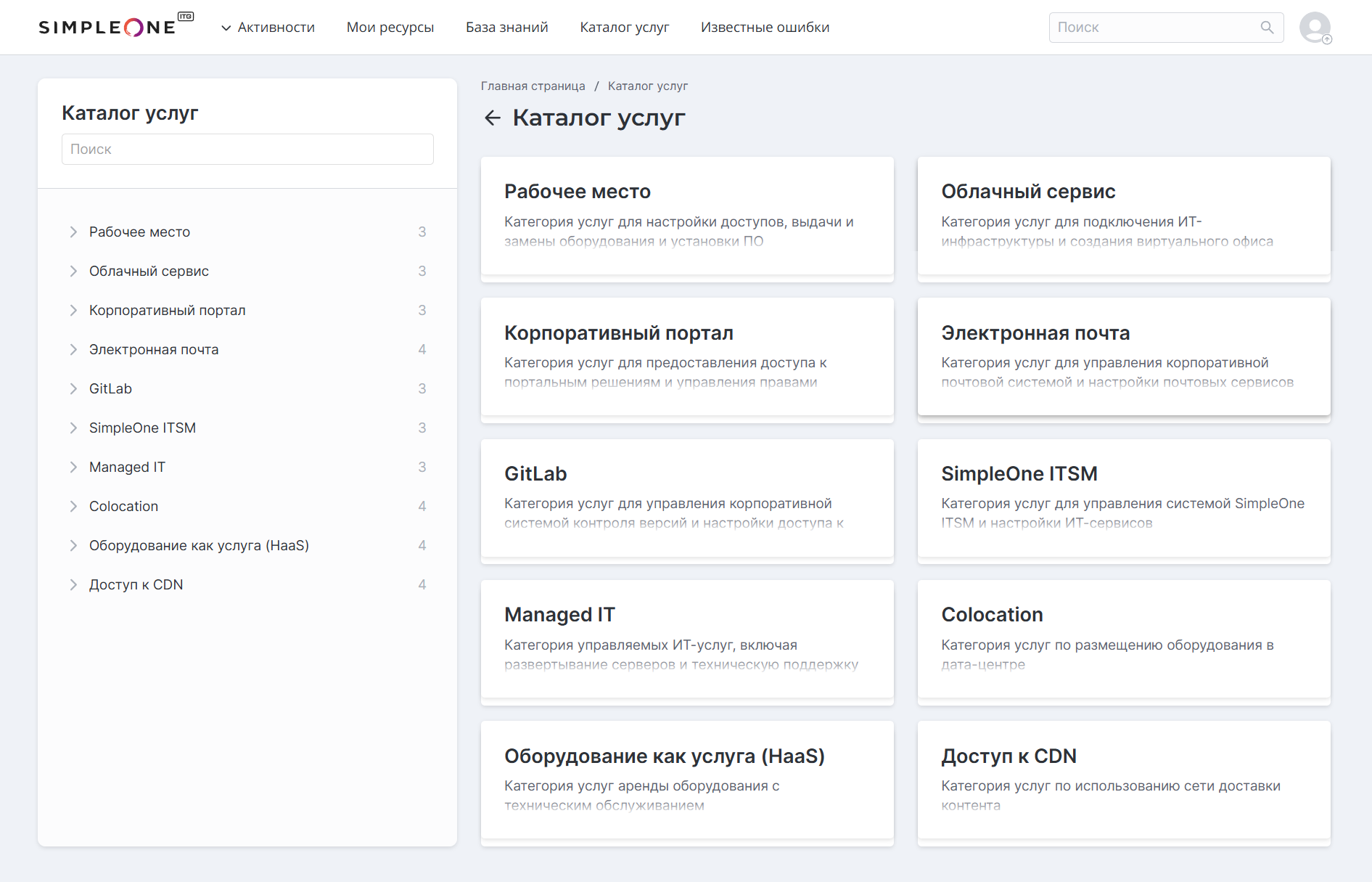1372x882 pixels.
Task: Expand the Colocation tree chevron
Action: (x=73, y=506)
